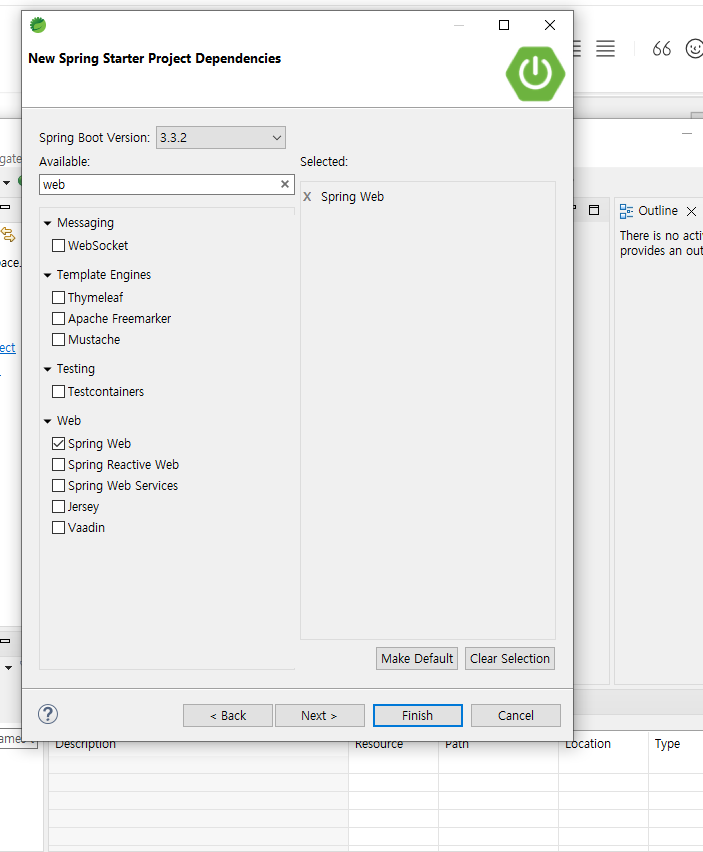
Task: Cancel the Spring Starter dialog
Action: pyautogui.click(x=516, y=716)
